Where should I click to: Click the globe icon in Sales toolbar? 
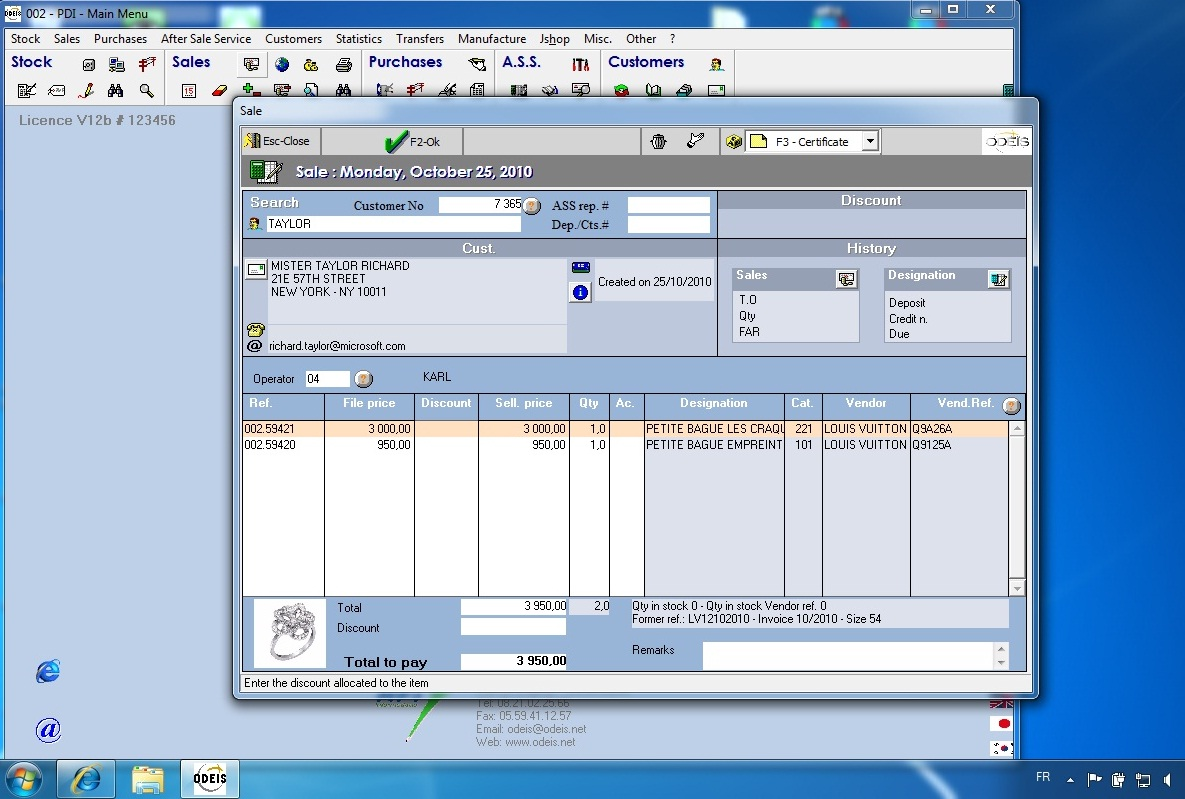(x=282, y=65)
